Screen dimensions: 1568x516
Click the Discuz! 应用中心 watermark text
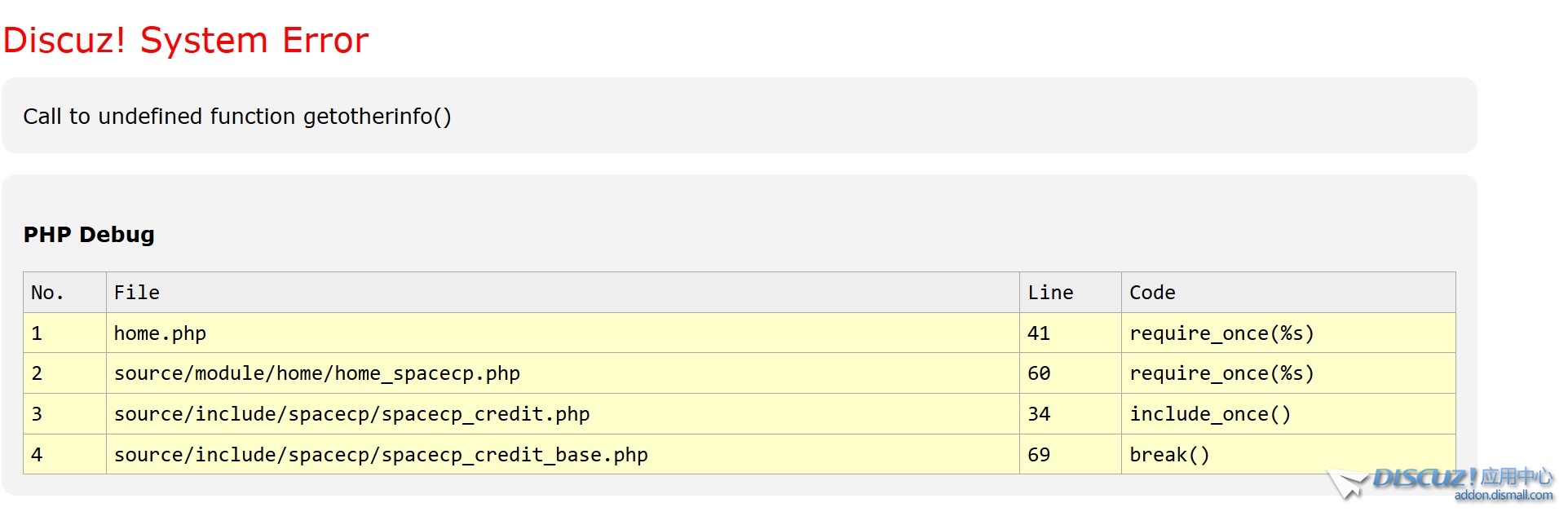coord(1463,477)
